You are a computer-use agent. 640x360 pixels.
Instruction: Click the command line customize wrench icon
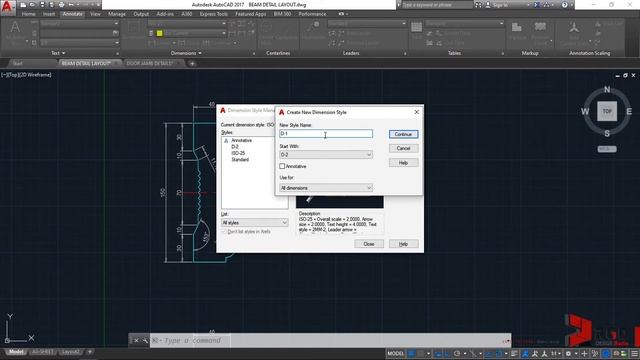tap(145, 340)
